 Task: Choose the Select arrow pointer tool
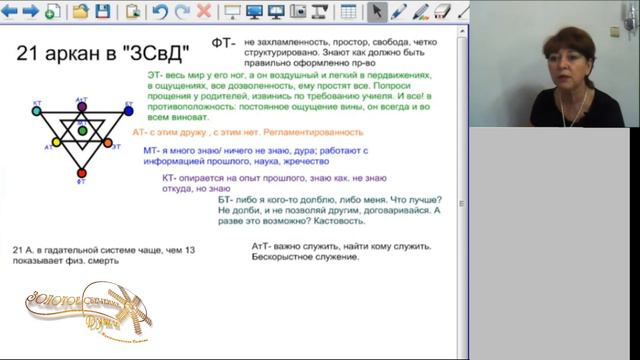click(x=377, y=11)
